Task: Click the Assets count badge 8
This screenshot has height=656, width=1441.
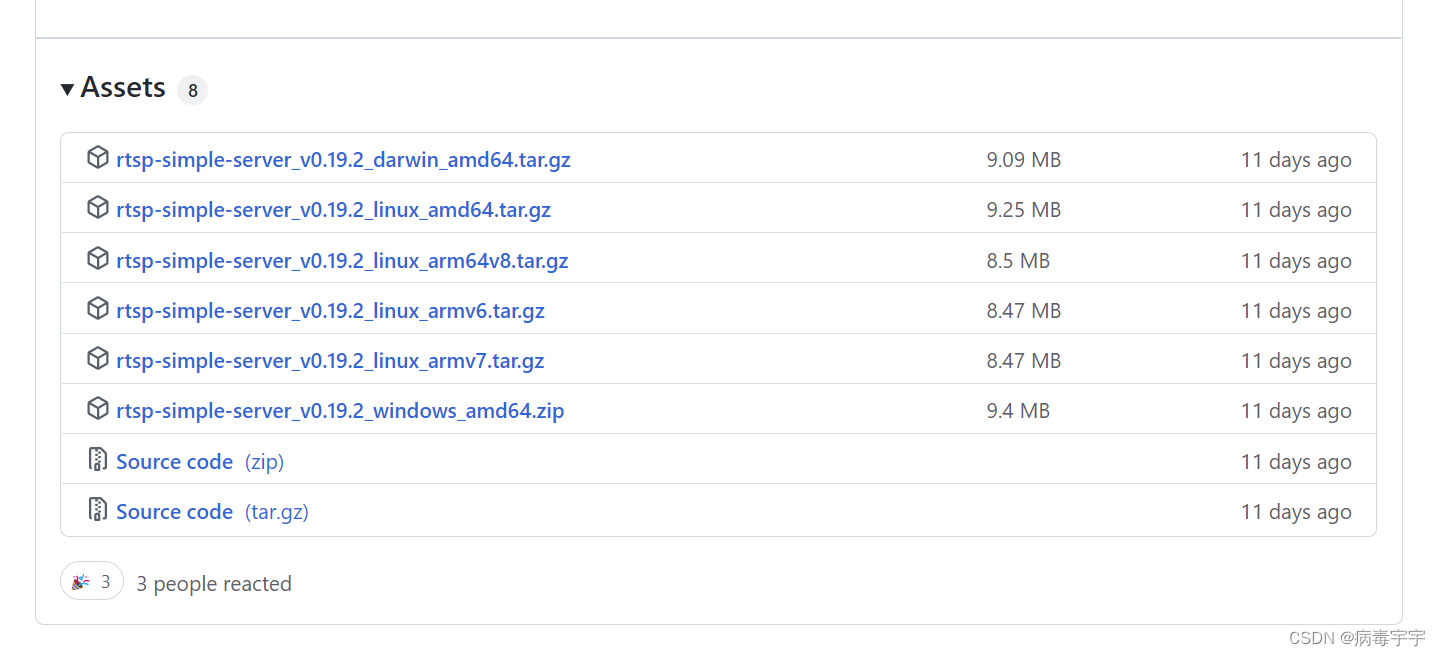Action: point(192,90)
